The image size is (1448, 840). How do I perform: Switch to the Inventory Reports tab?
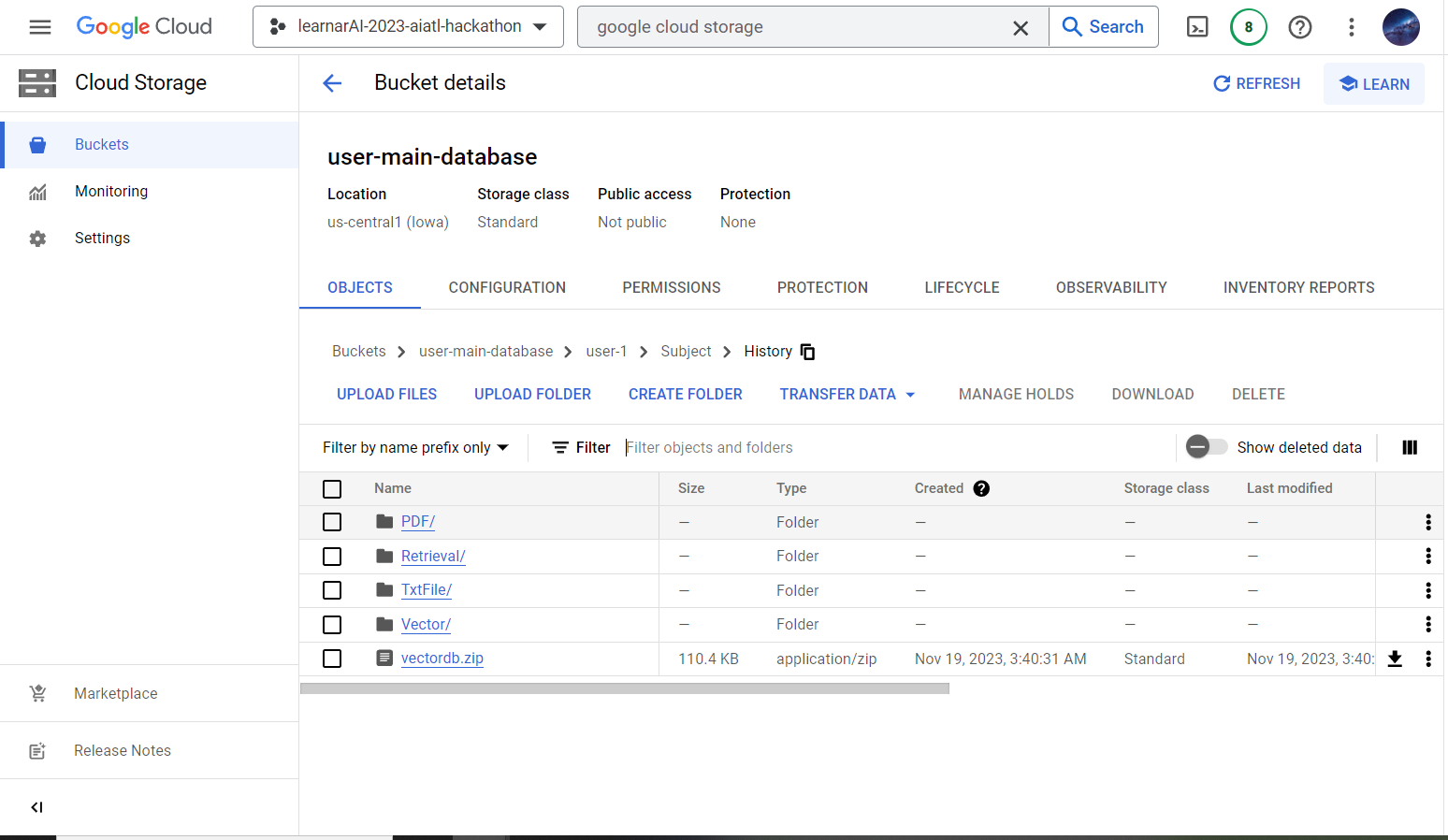point(1298,288)
